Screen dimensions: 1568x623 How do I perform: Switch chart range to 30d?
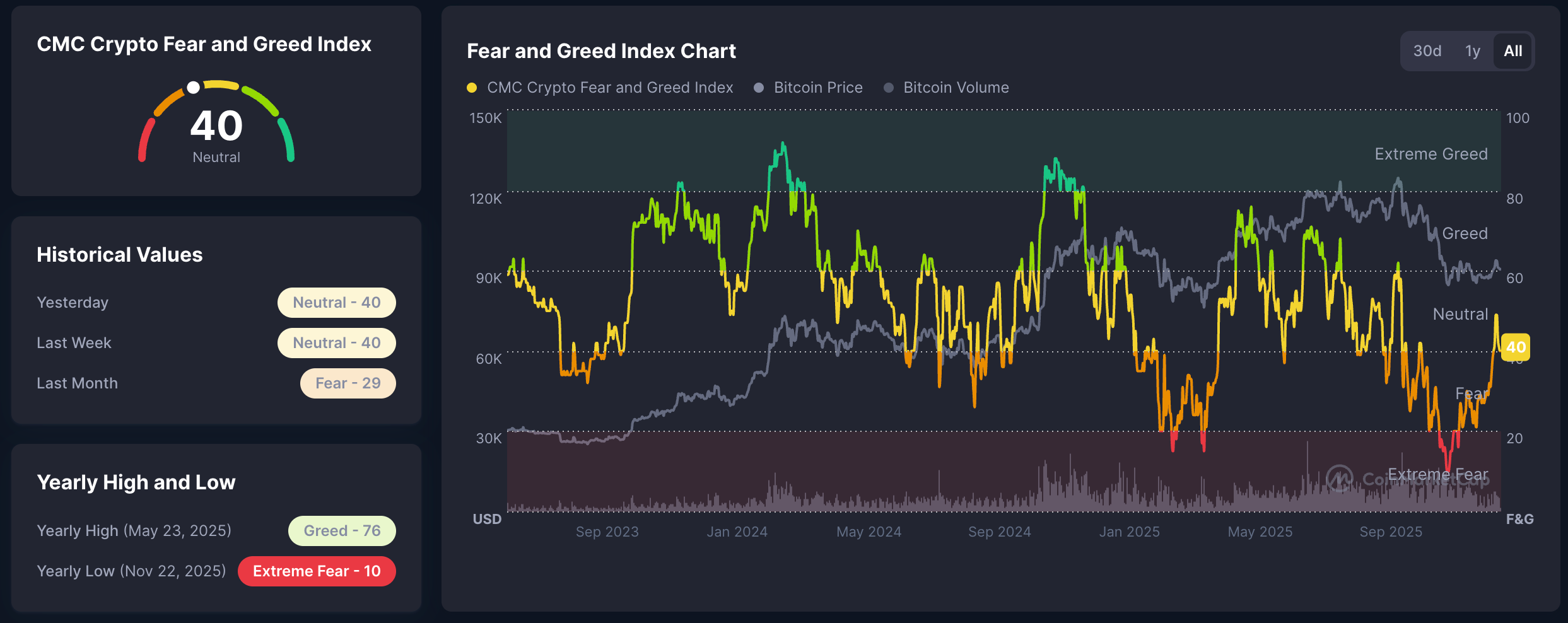click(x=1427, y=51)
